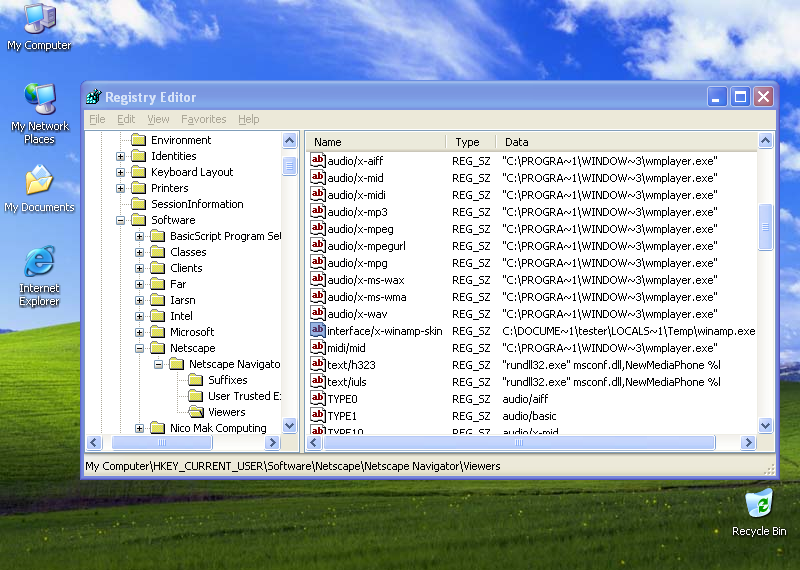
Task: Select the midi/mid string value icon
Action: (318, 348)
